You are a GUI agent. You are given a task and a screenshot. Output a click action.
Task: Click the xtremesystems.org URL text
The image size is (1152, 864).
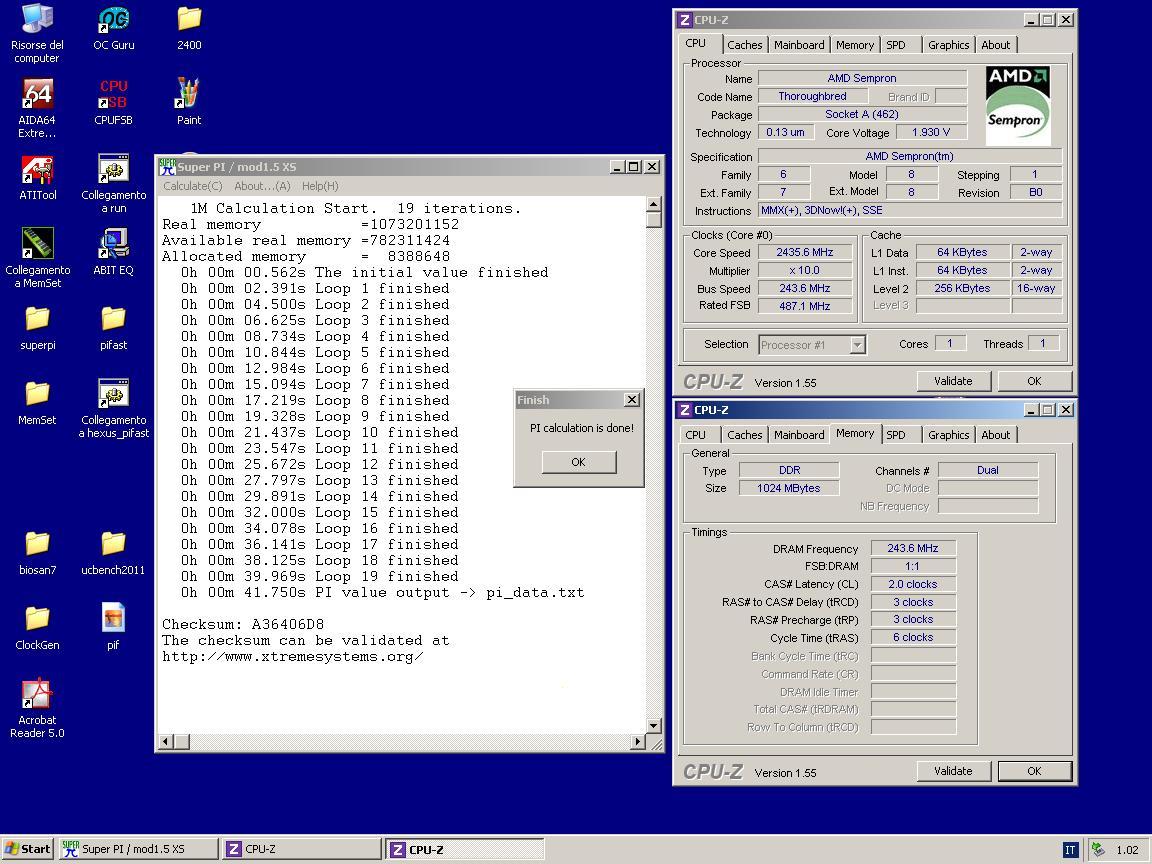[292, 657]
